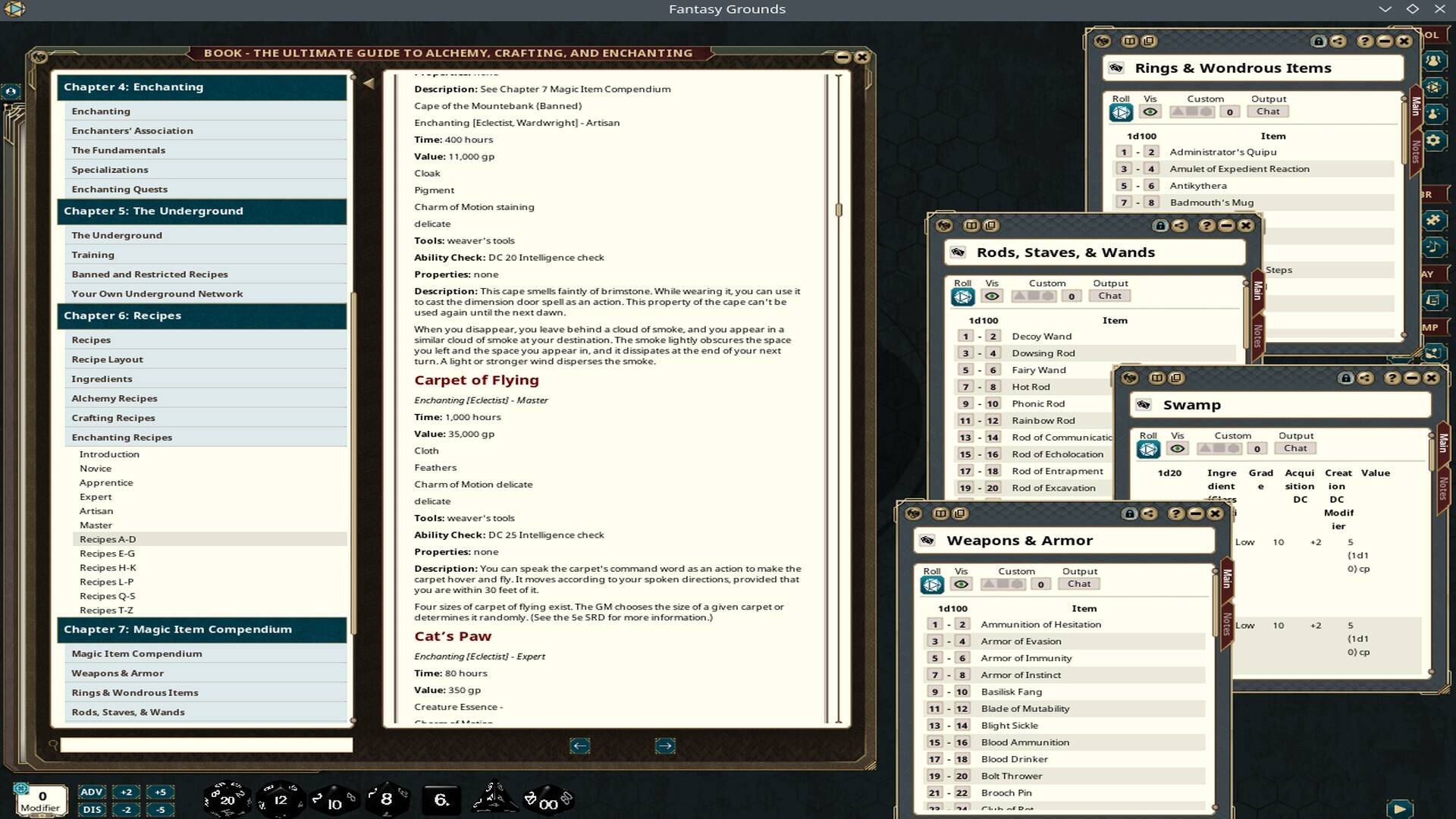
Task: Open the copy pages icon in Weapons & Armor window
Action: pyautogui.click(x=960, y=513)
